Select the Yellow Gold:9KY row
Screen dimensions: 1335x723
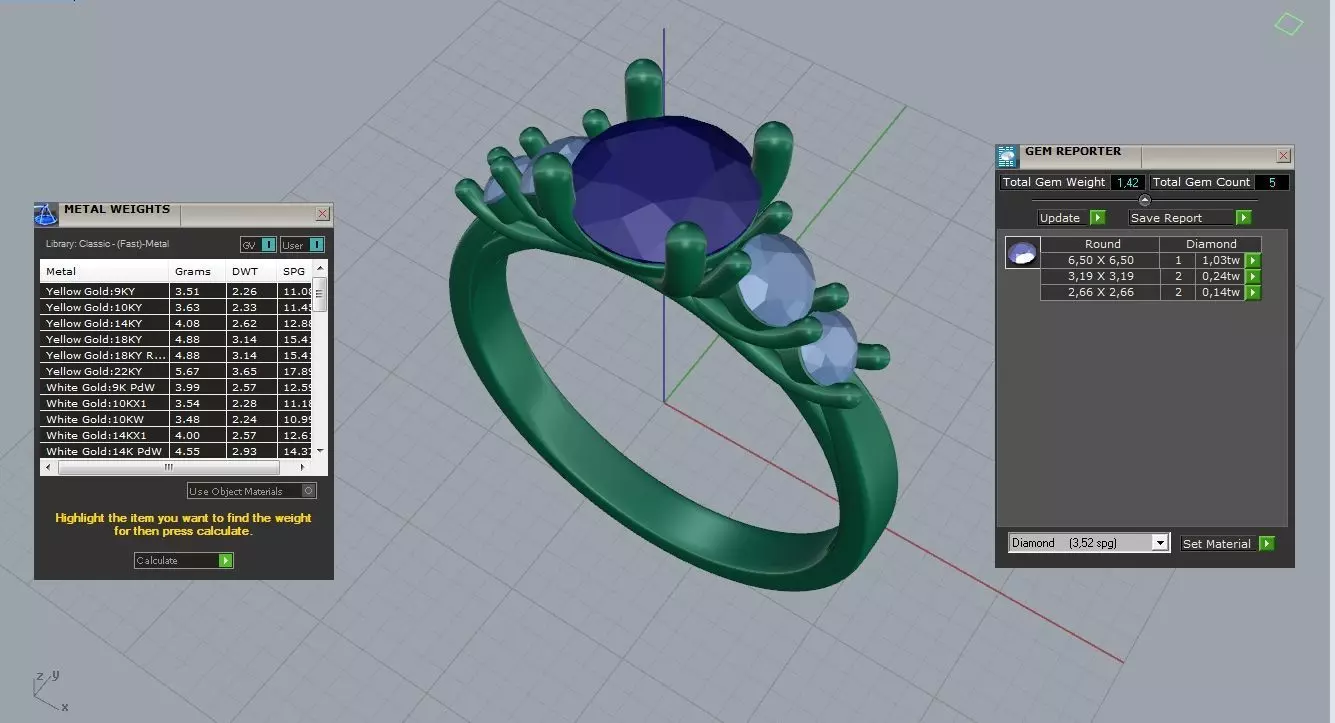coord(177,292)
